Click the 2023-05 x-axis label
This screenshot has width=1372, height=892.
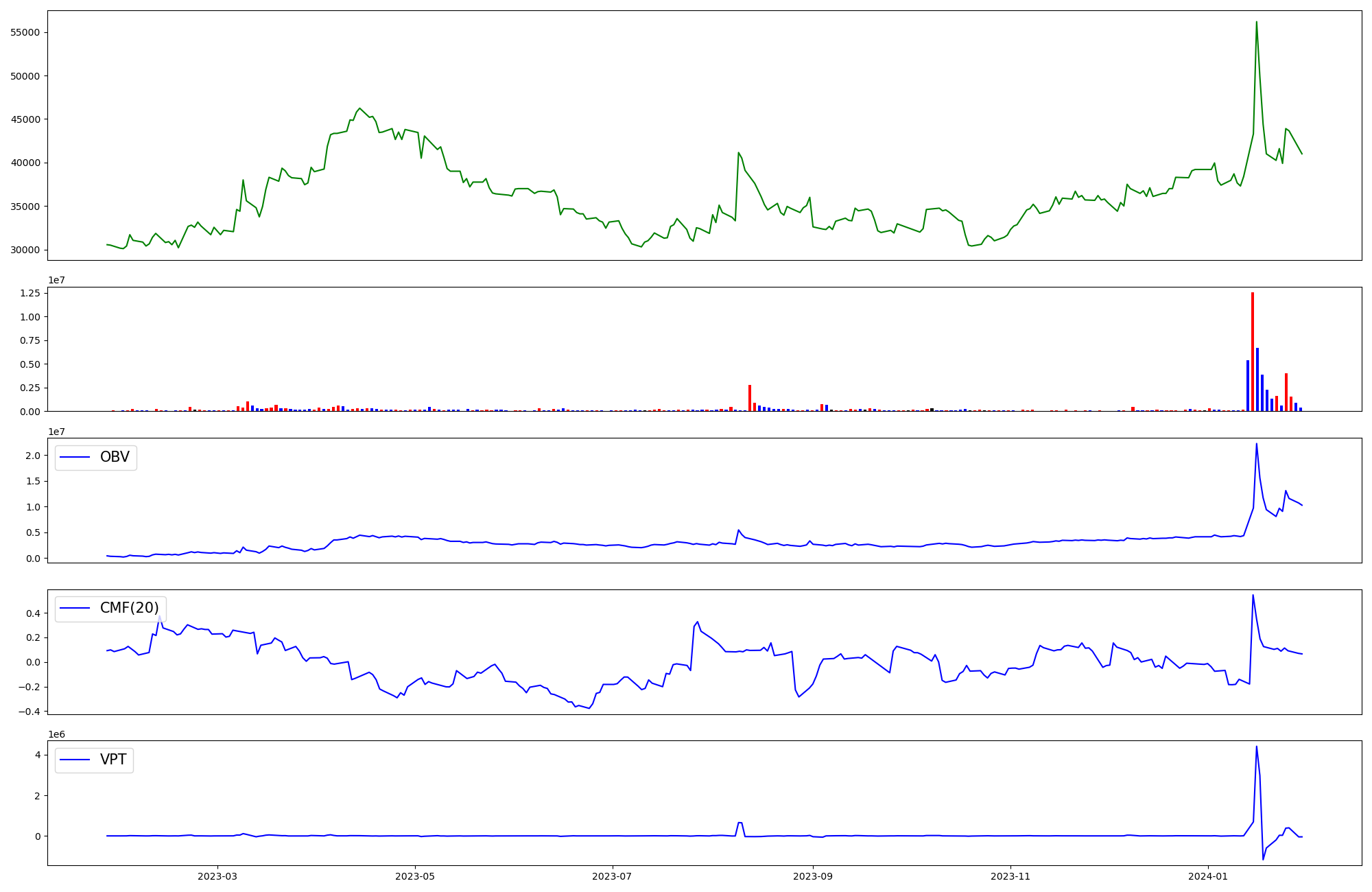pos(414,876)
